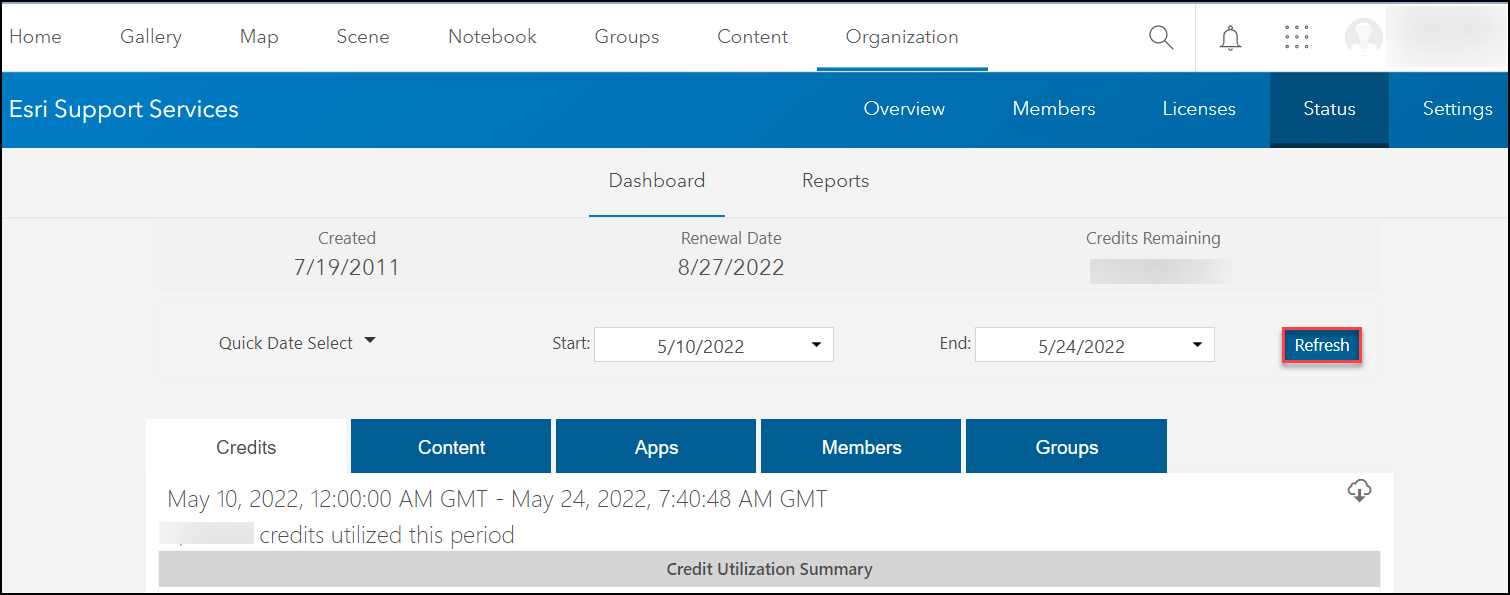Switch to the Overview tab

tap(904, 109)
